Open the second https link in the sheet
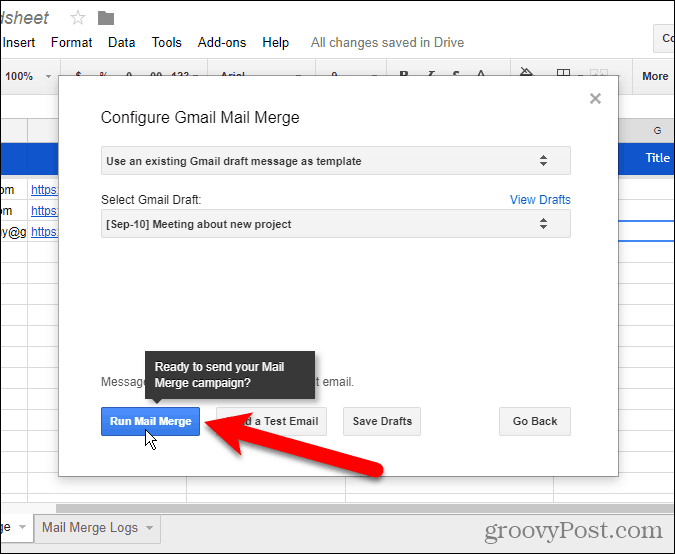 [44, 210]
